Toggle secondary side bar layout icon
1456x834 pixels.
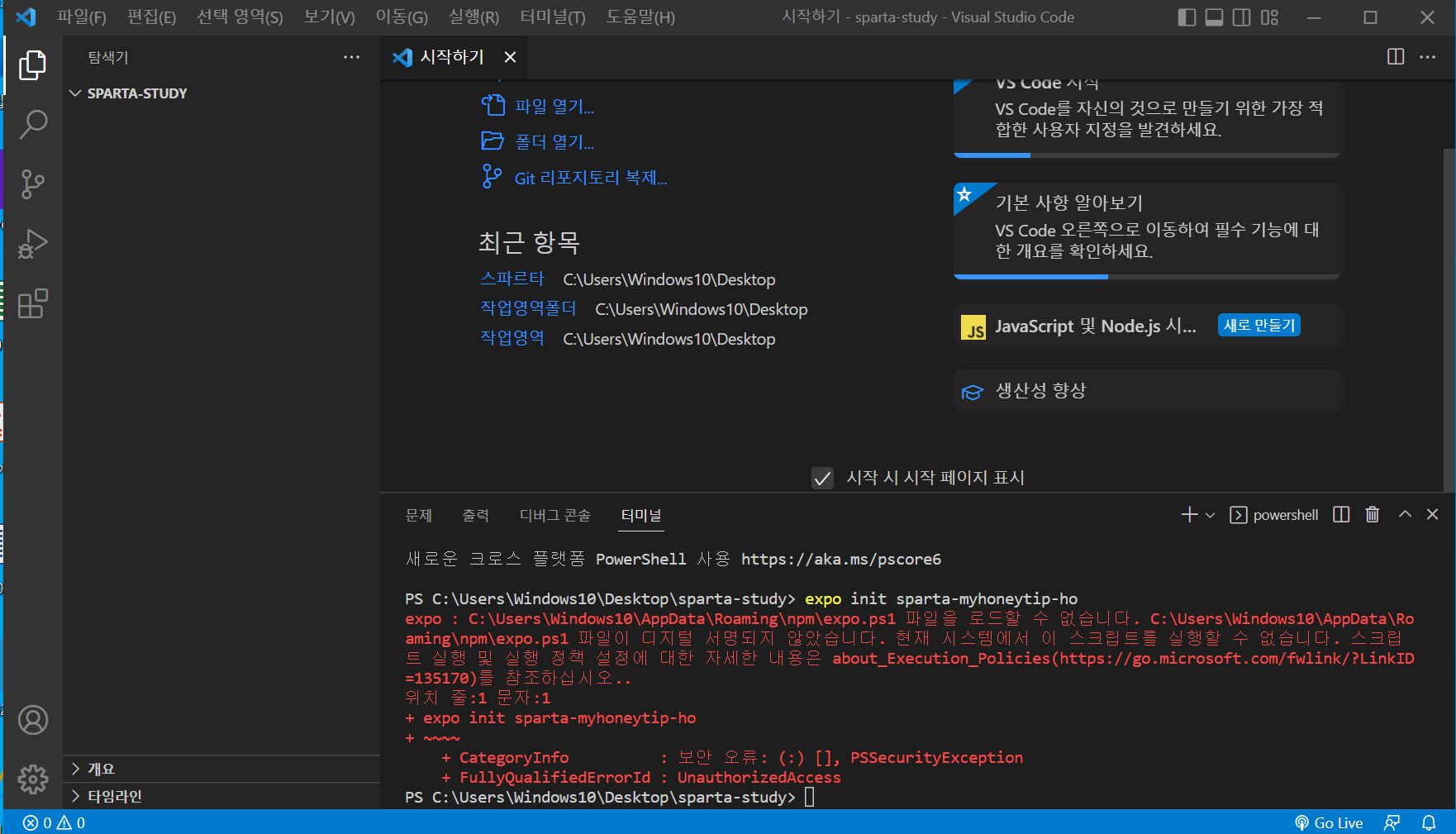(x=1241, y=17)
